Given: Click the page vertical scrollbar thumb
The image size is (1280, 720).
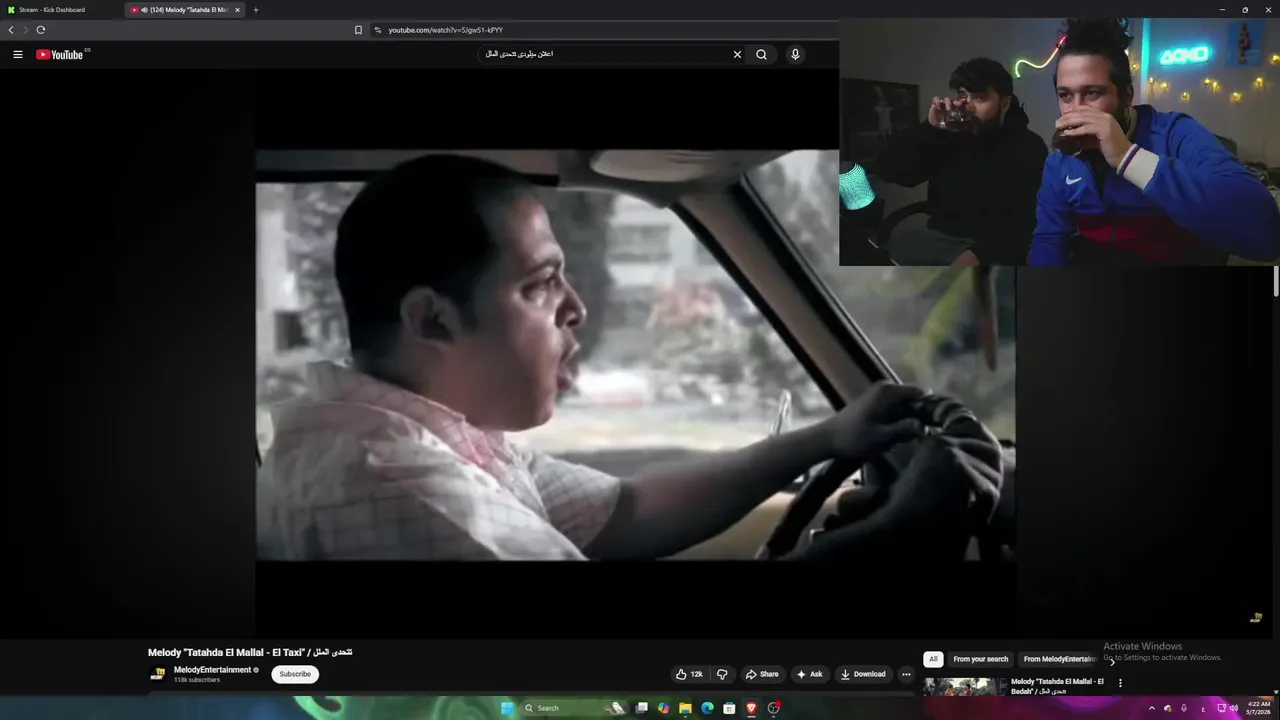Looking at the screenshot, I should (x=1276, y=282).
